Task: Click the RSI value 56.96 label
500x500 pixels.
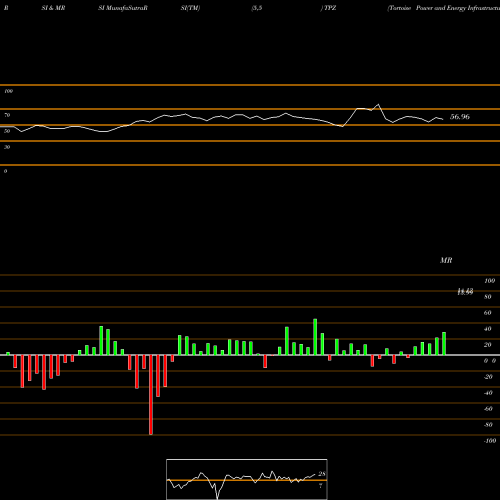Action: point(460,117)
